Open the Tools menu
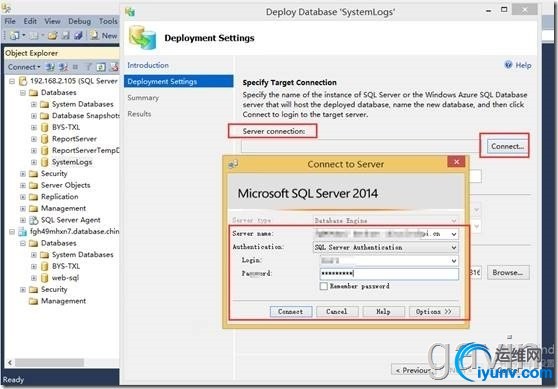 pyautogui.click(x=108, y=21)
